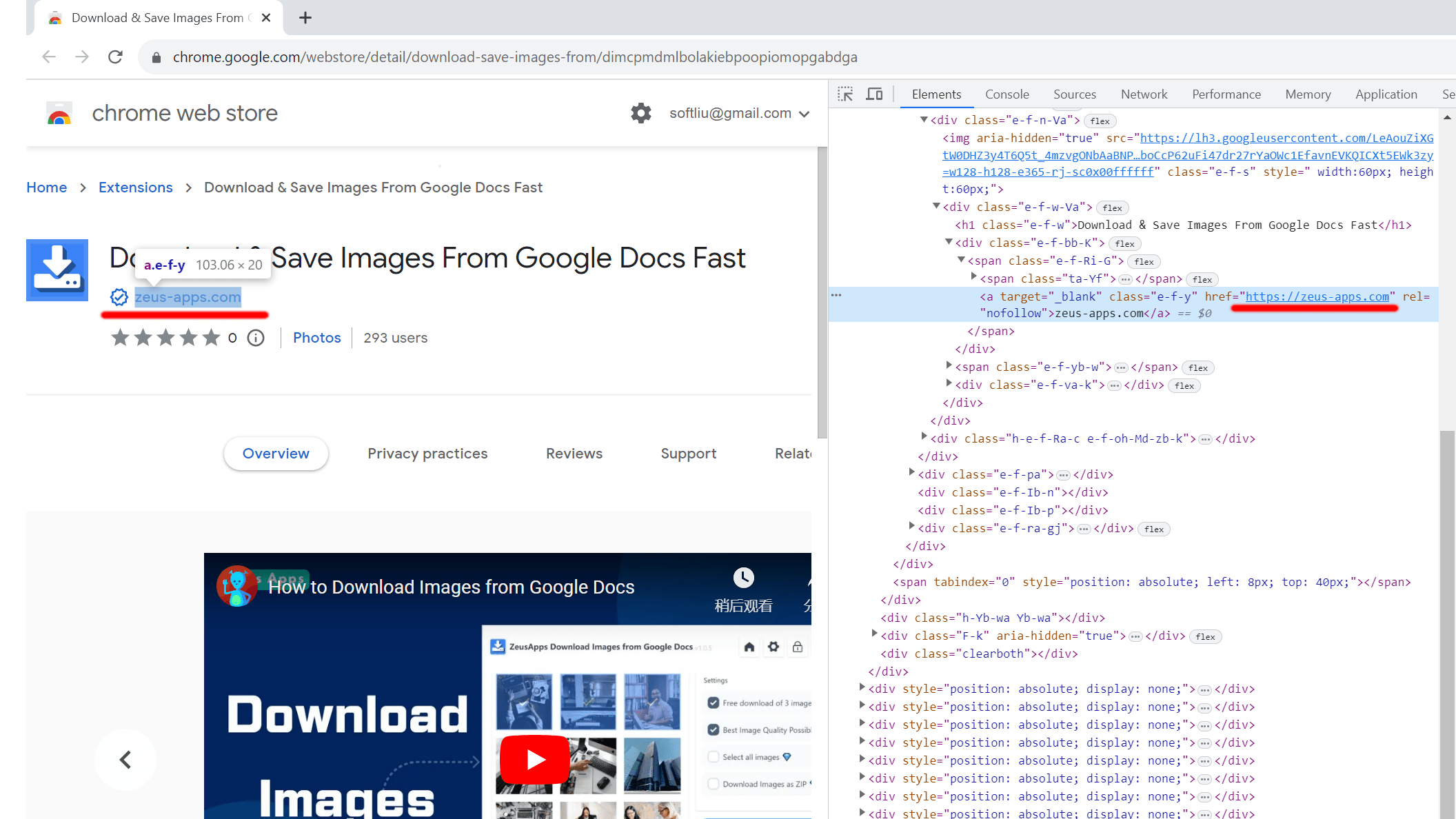Image resolution: width=1456 pixels, height=819 pixels.
Task: Open the Support tab
Action: pos(689,454)
